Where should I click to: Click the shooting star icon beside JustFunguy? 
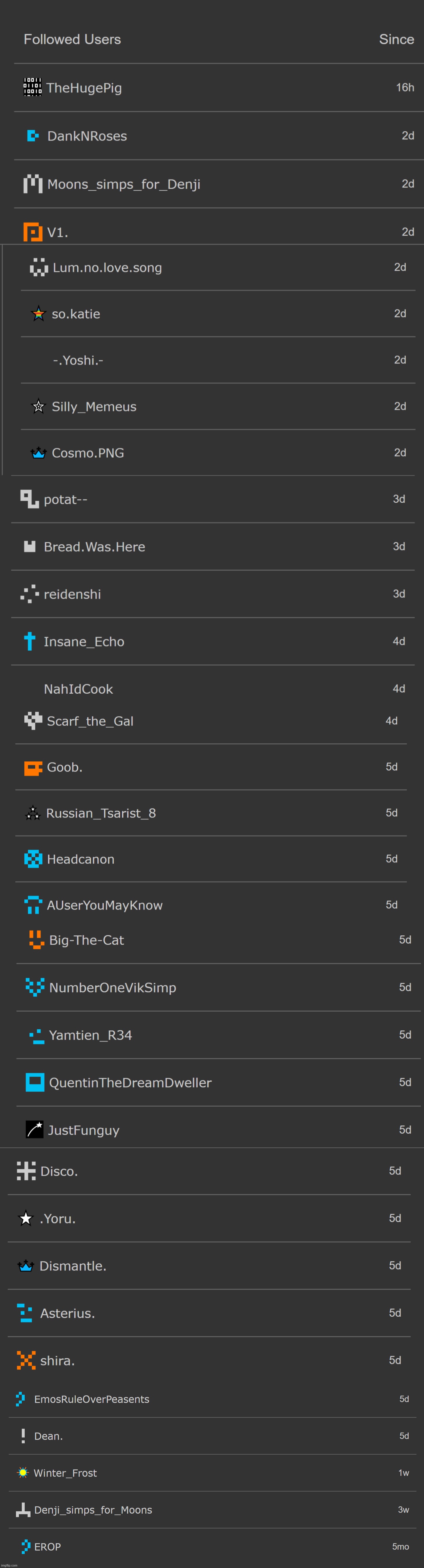(35, 1130)
